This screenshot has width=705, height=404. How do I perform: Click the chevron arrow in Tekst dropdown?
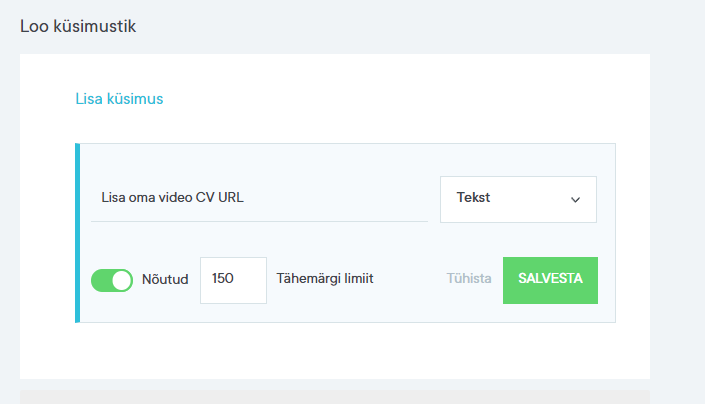coord(575,200)
